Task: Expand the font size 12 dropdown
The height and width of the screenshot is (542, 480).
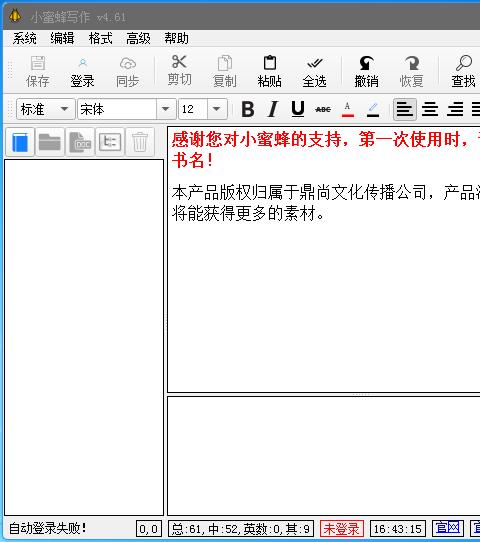Action: click(x=217, y=109)
